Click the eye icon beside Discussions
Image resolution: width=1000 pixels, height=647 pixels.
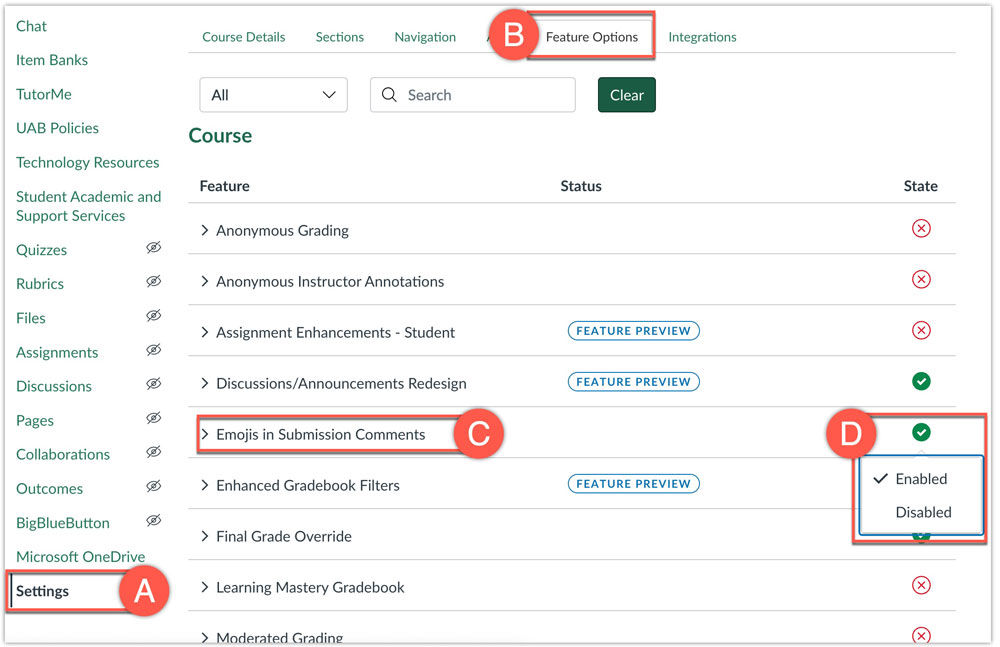[153, 385]
